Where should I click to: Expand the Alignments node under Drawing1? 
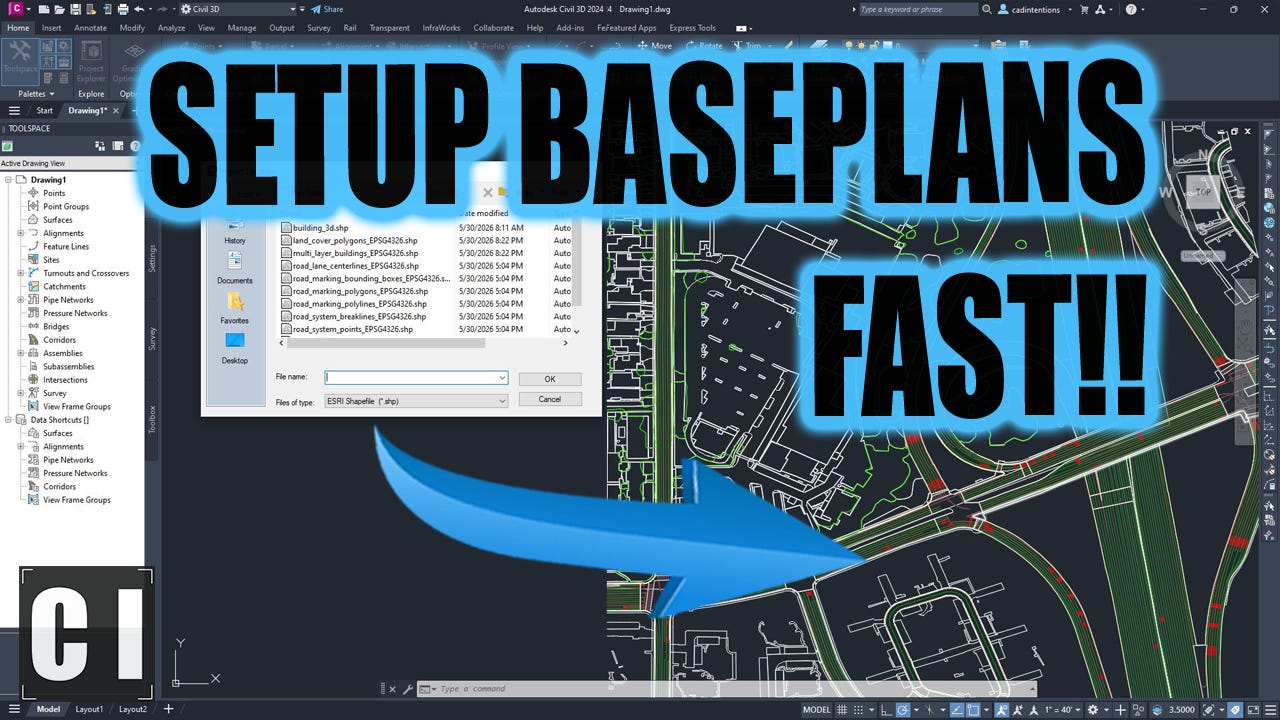pos(21,233)
